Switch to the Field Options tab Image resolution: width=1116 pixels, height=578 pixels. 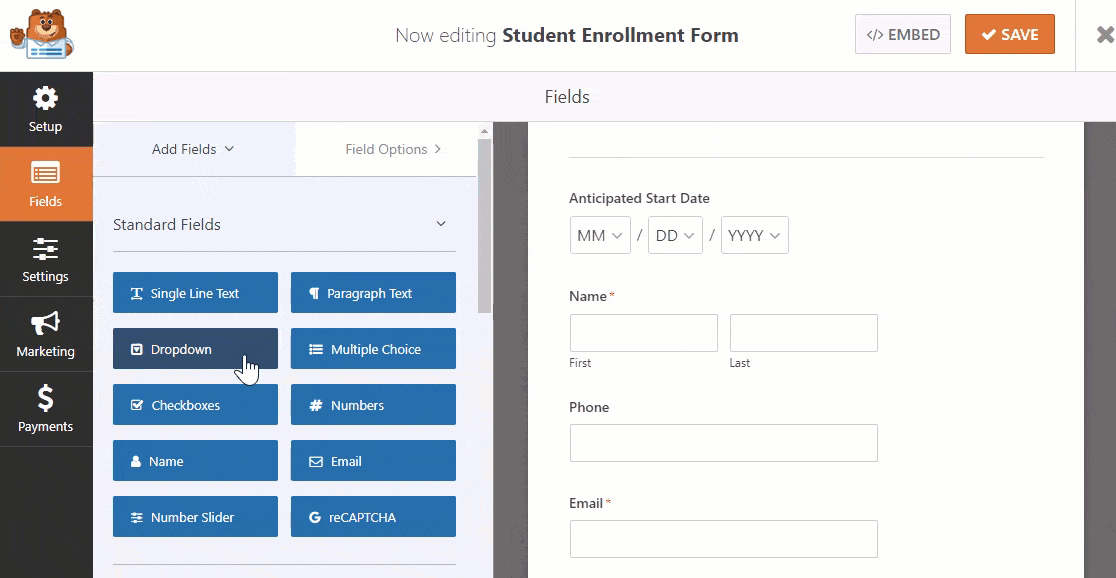point(392,149)
